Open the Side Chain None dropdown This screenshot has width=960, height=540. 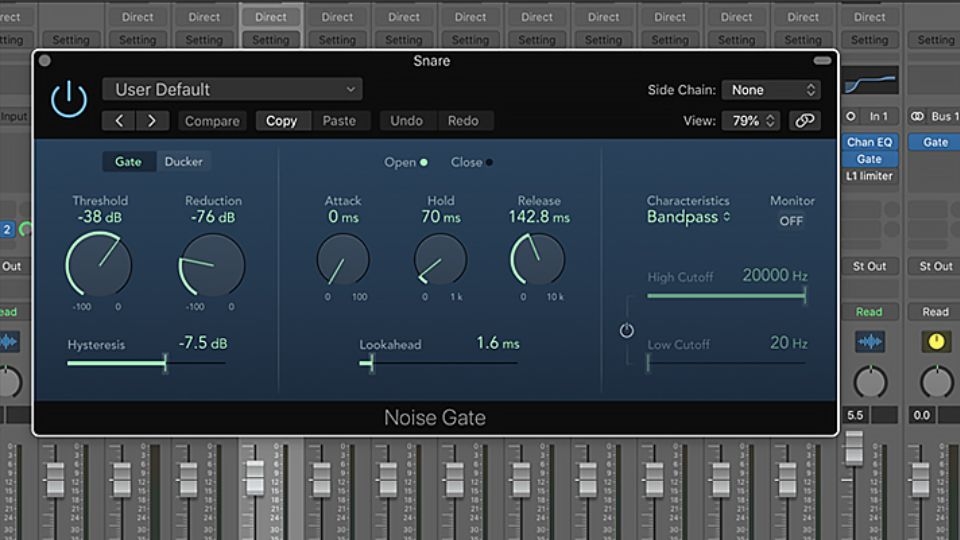[771, 90]
